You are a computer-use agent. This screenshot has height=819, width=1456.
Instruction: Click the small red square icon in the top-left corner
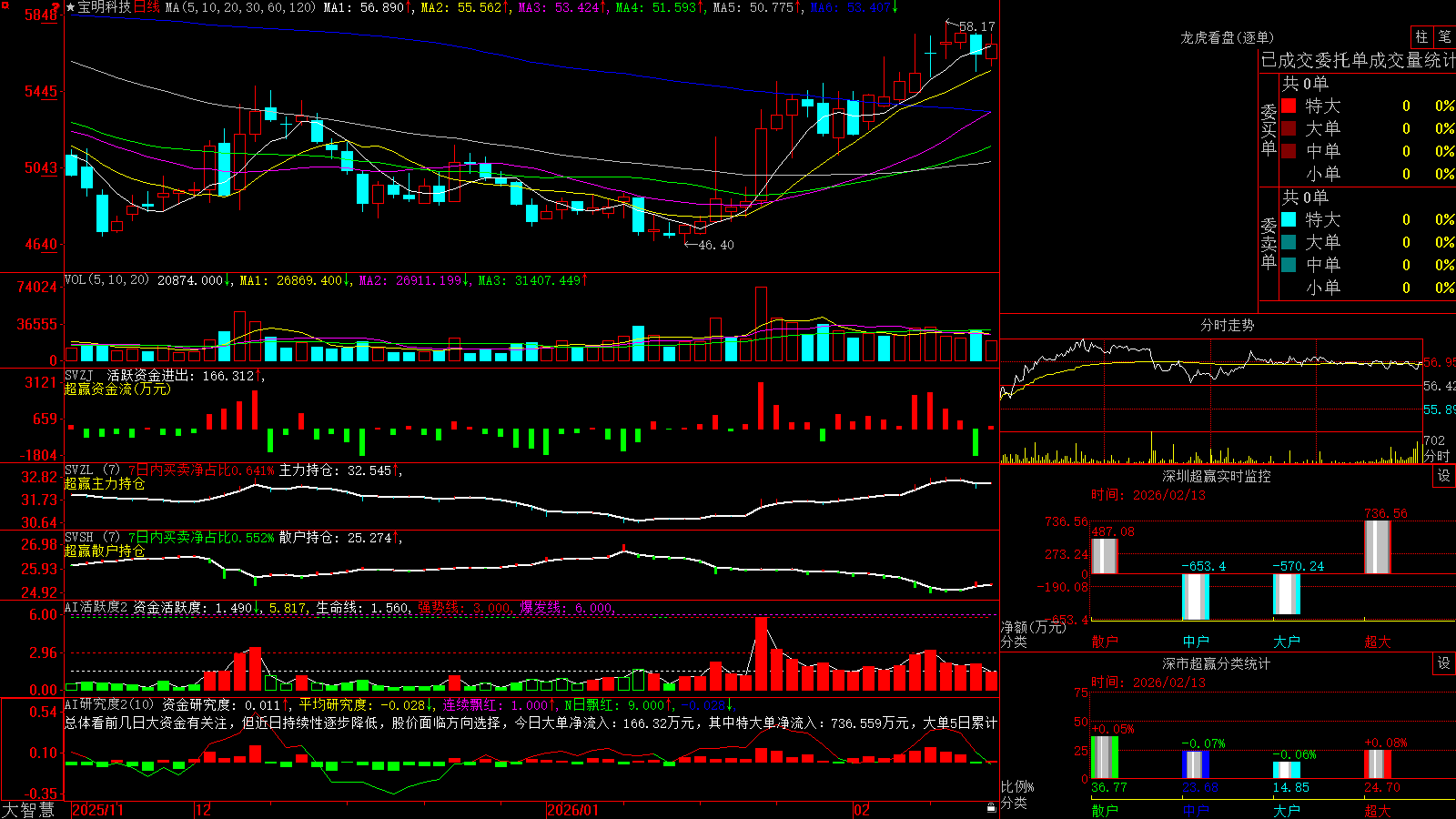click(x=4, y=4)
